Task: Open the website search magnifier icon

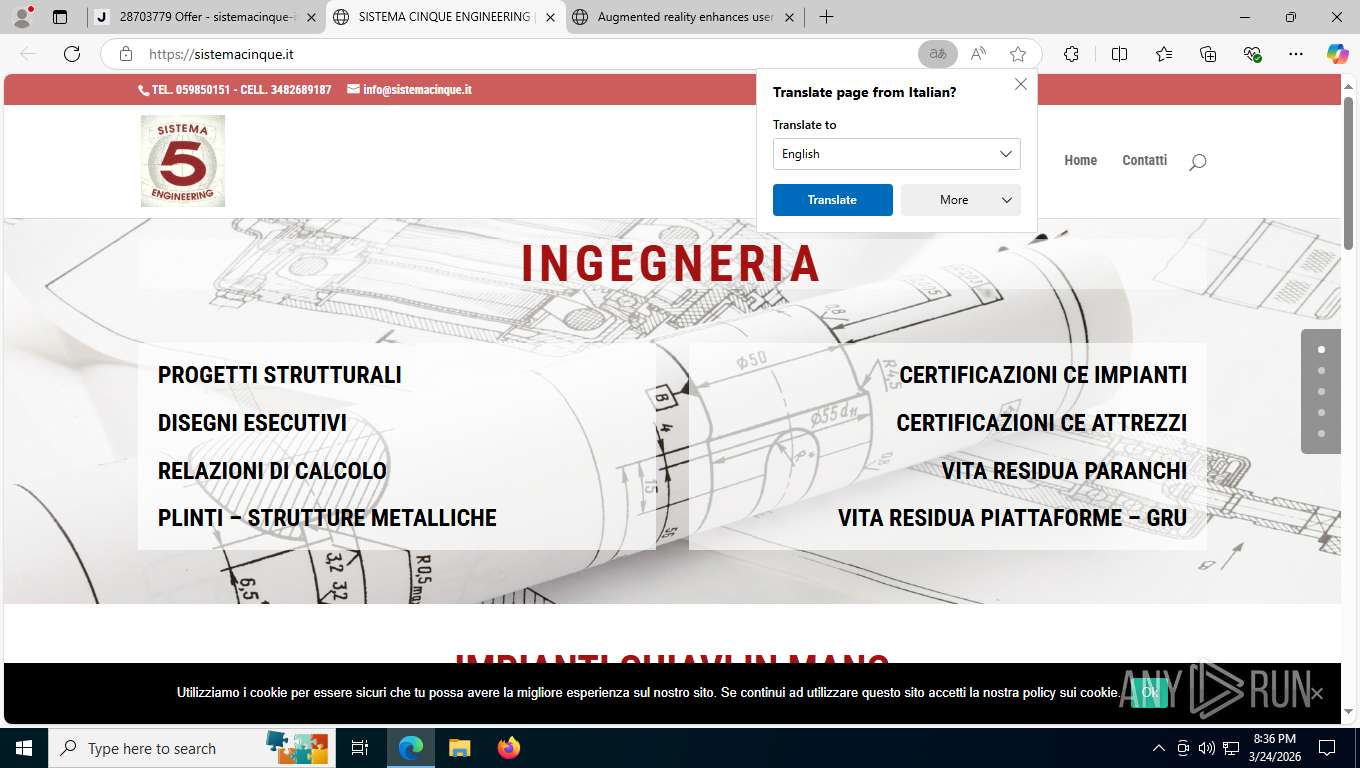Action: coord(1197,162)
